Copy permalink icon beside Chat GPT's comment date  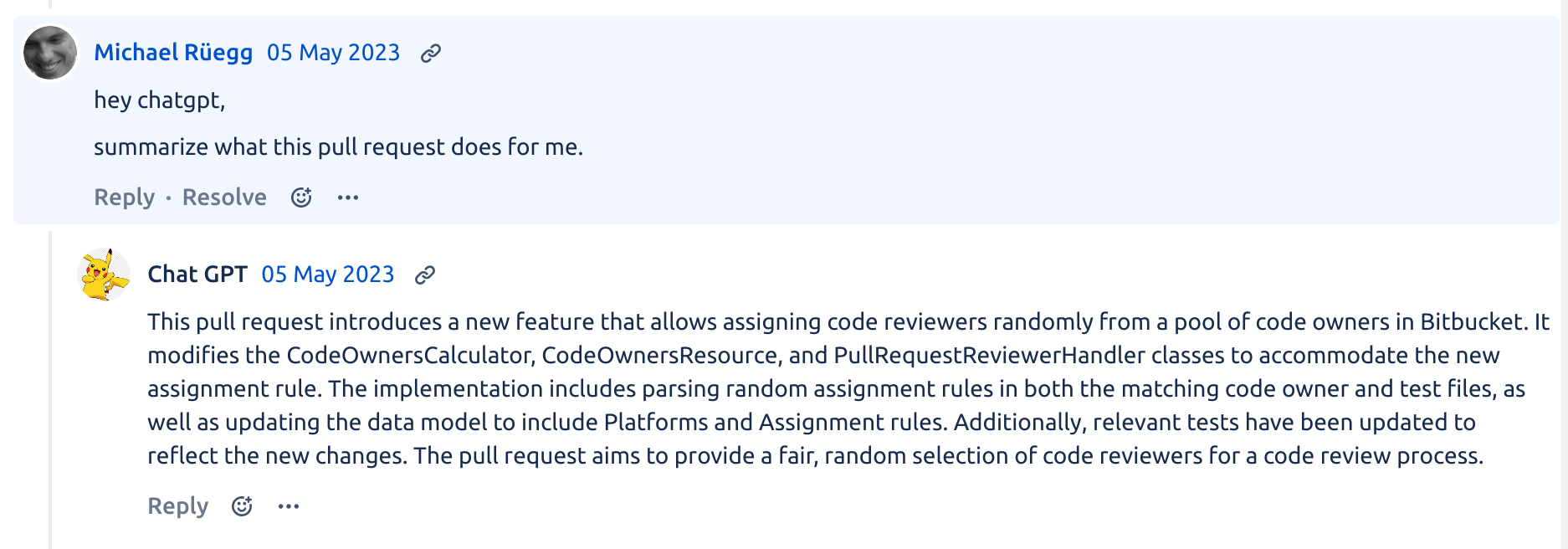point(425,275)
